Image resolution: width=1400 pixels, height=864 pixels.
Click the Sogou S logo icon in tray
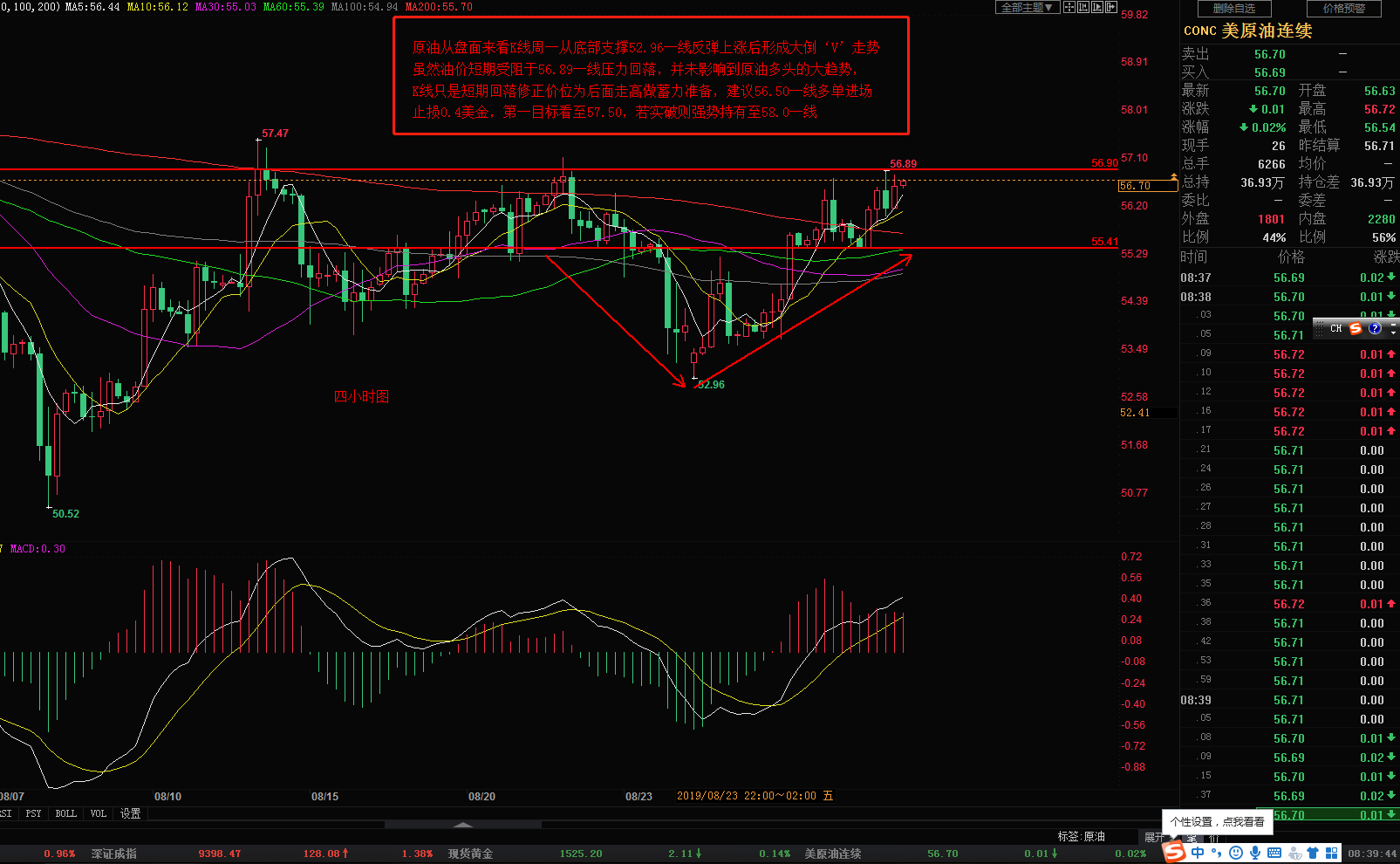(1175, 852)
